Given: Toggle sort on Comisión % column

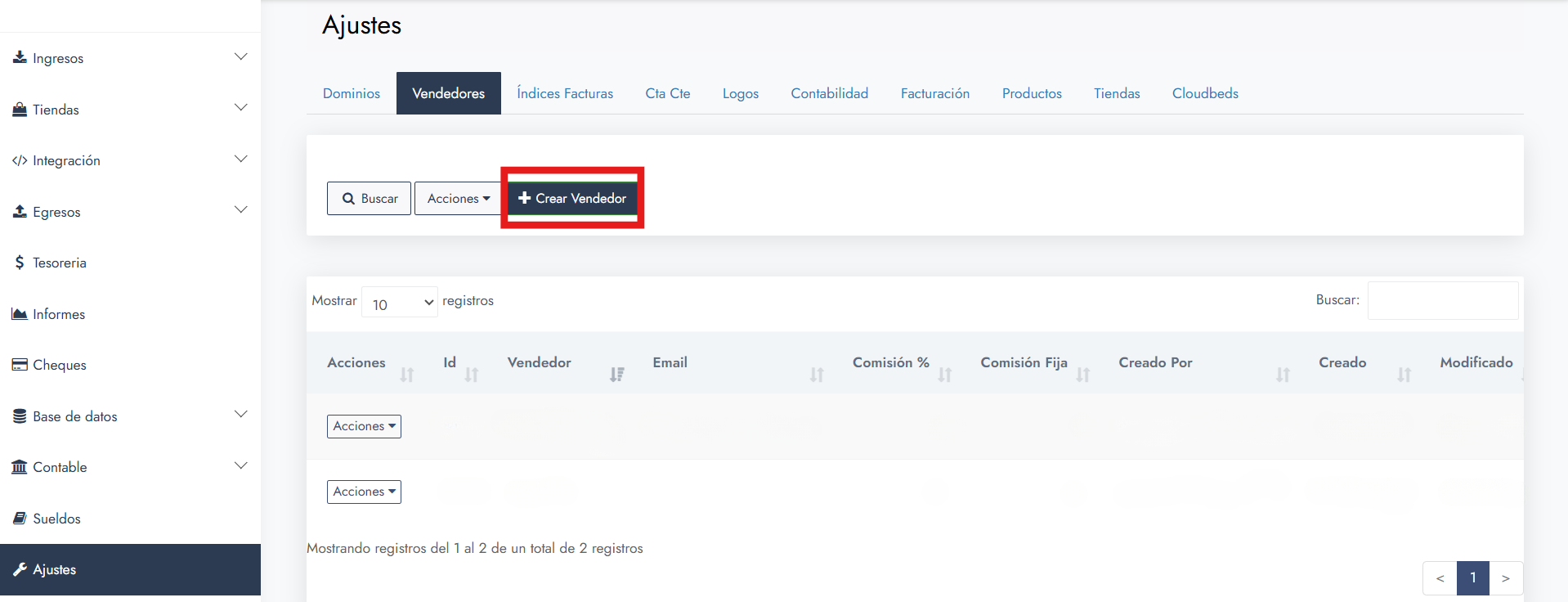Looking at the screenshot, I should click(944, 375).
